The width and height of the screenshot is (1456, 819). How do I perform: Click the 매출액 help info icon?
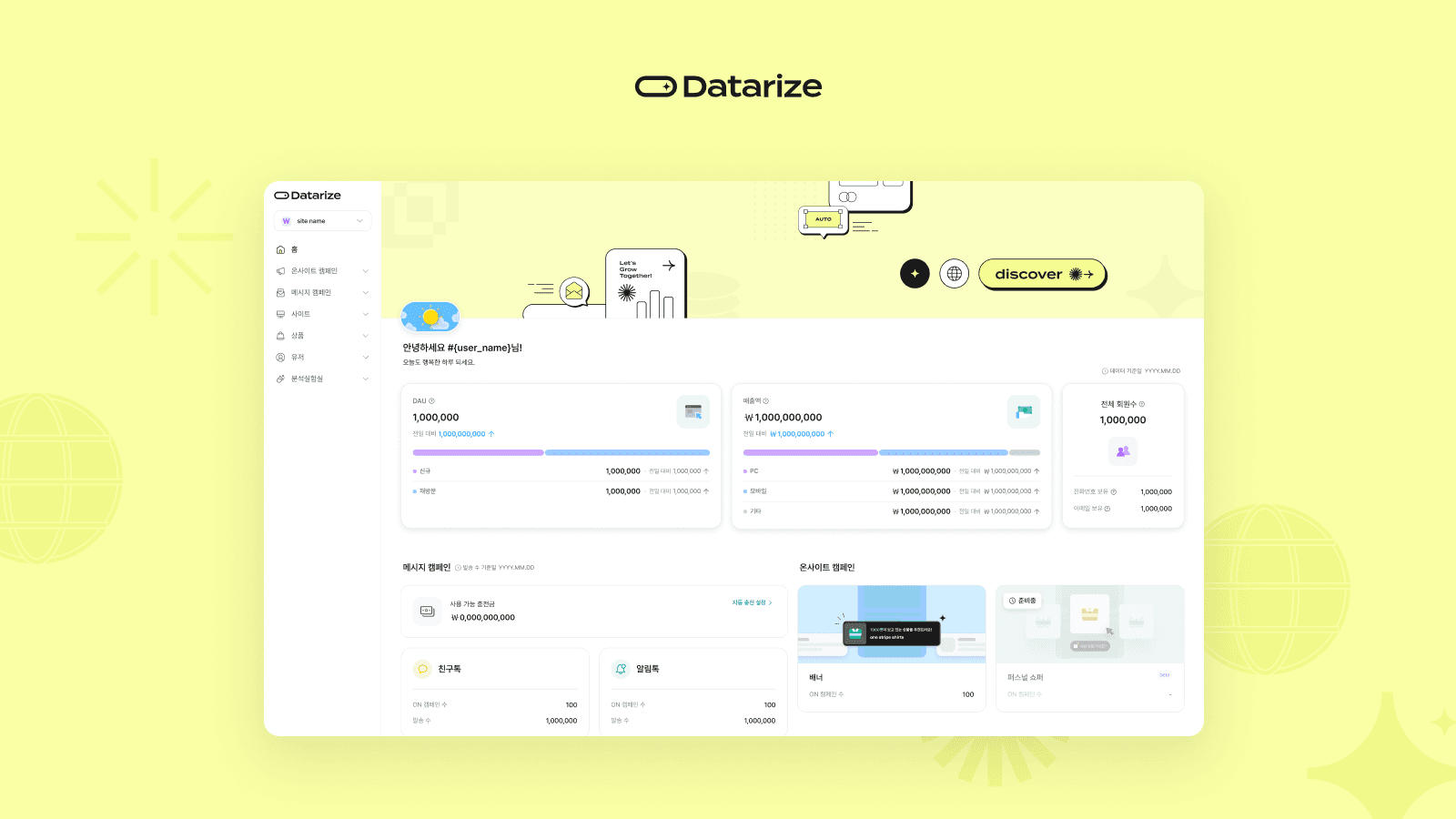point(766,400)
